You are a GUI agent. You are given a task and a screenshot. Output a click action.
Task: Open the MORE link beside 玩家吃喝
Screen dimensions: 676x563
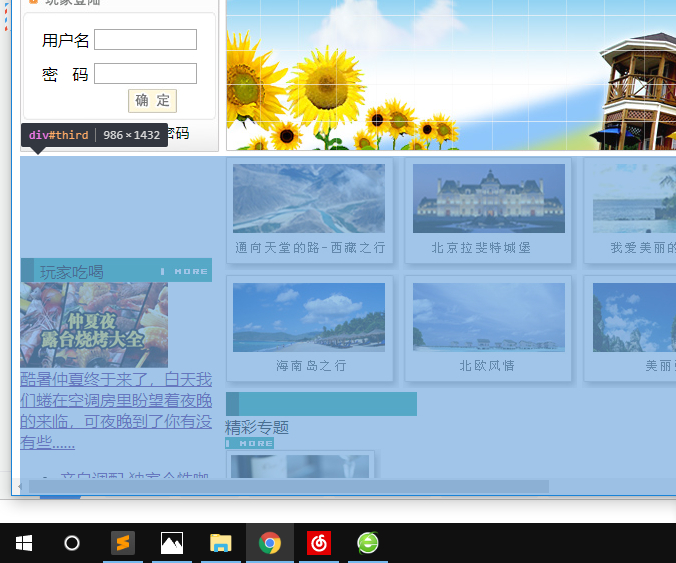185,272
